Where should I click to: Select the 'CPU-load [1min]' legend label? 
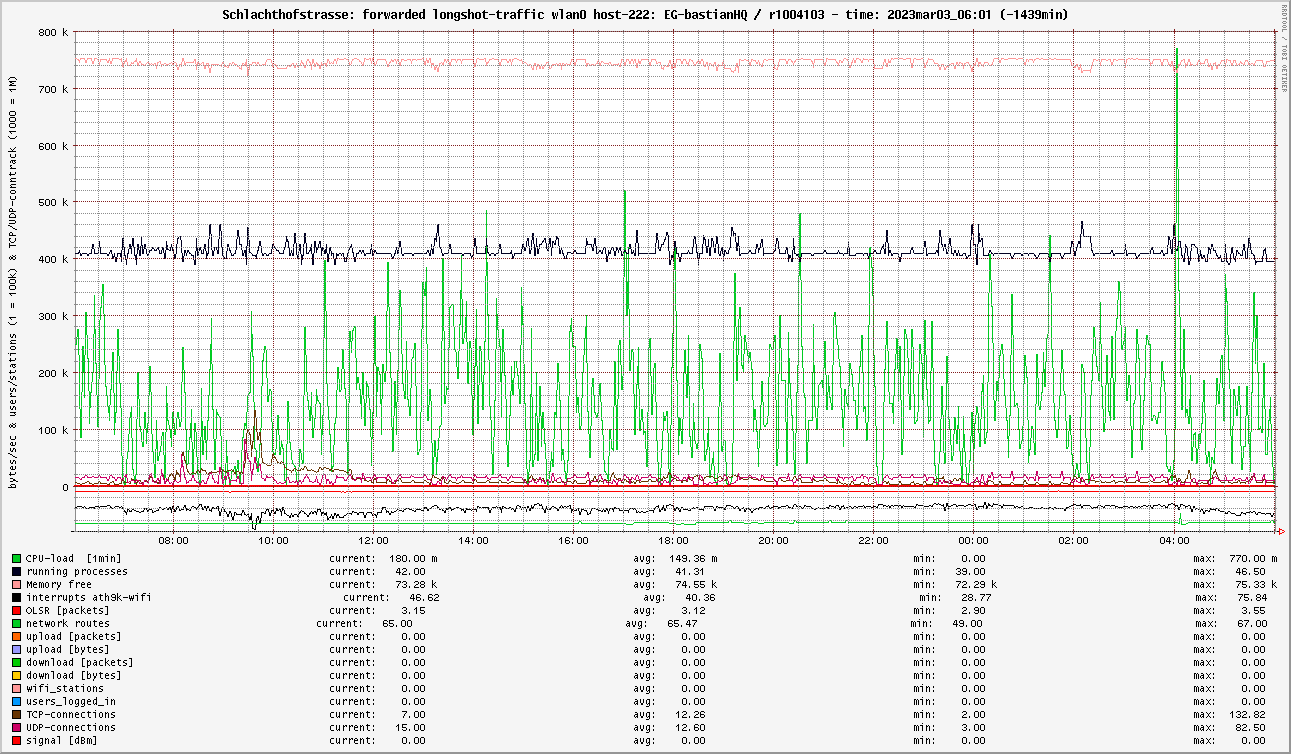(x=74, y=558)
